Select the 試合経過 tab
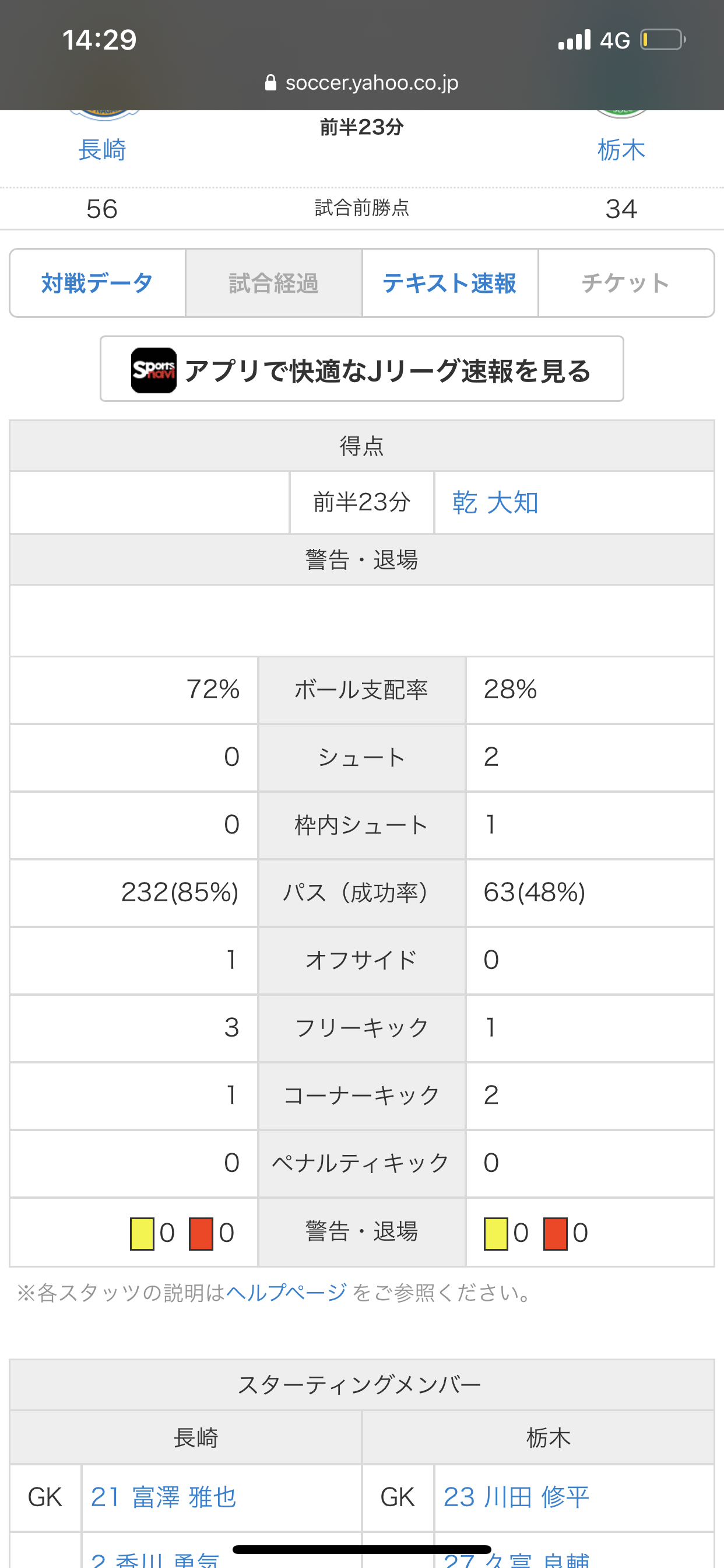The width and height of the screenshot is (724, 1568). coord(274,283)
